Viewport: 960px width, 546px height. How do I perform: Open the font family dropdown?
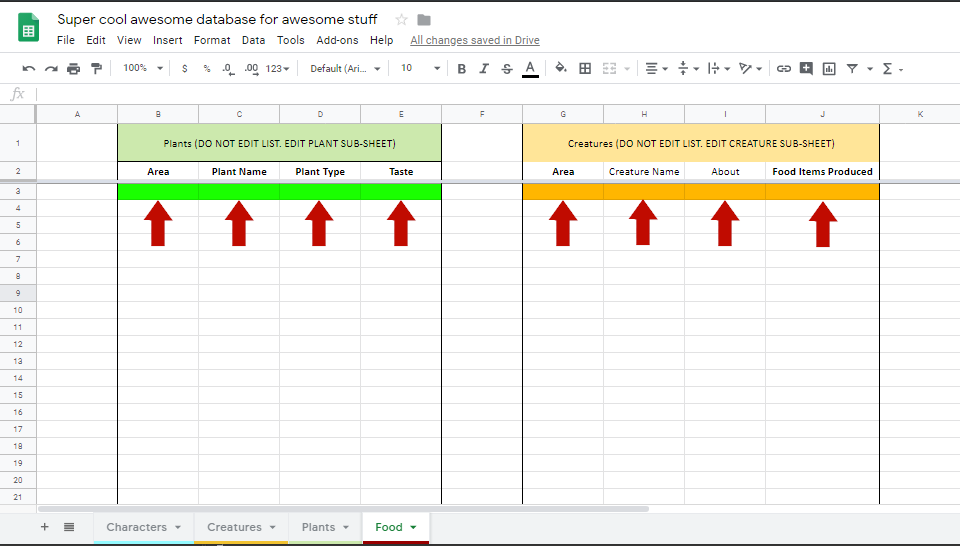pos(345,69)
